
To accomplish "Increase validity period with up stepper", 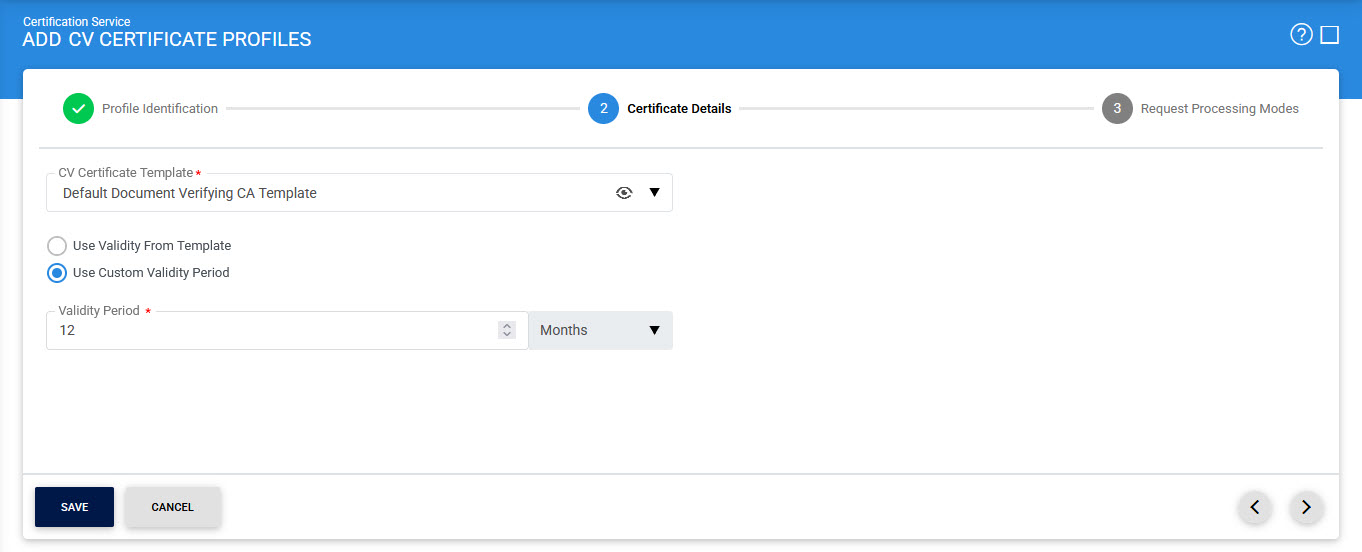I will [x=507, y=326].
